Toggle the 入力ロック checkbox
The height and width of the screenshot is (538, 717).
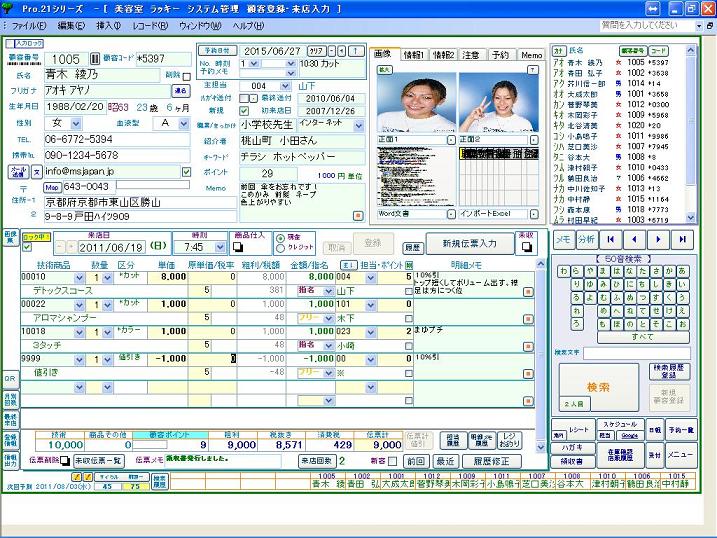[x=10, y=43]
